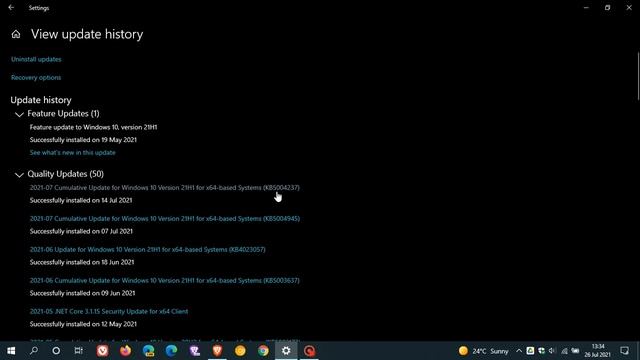Image resolution: width=640 pixels, height=360 pixels.
Task: Open taskbar search magnifier
Action: (34, 351)
